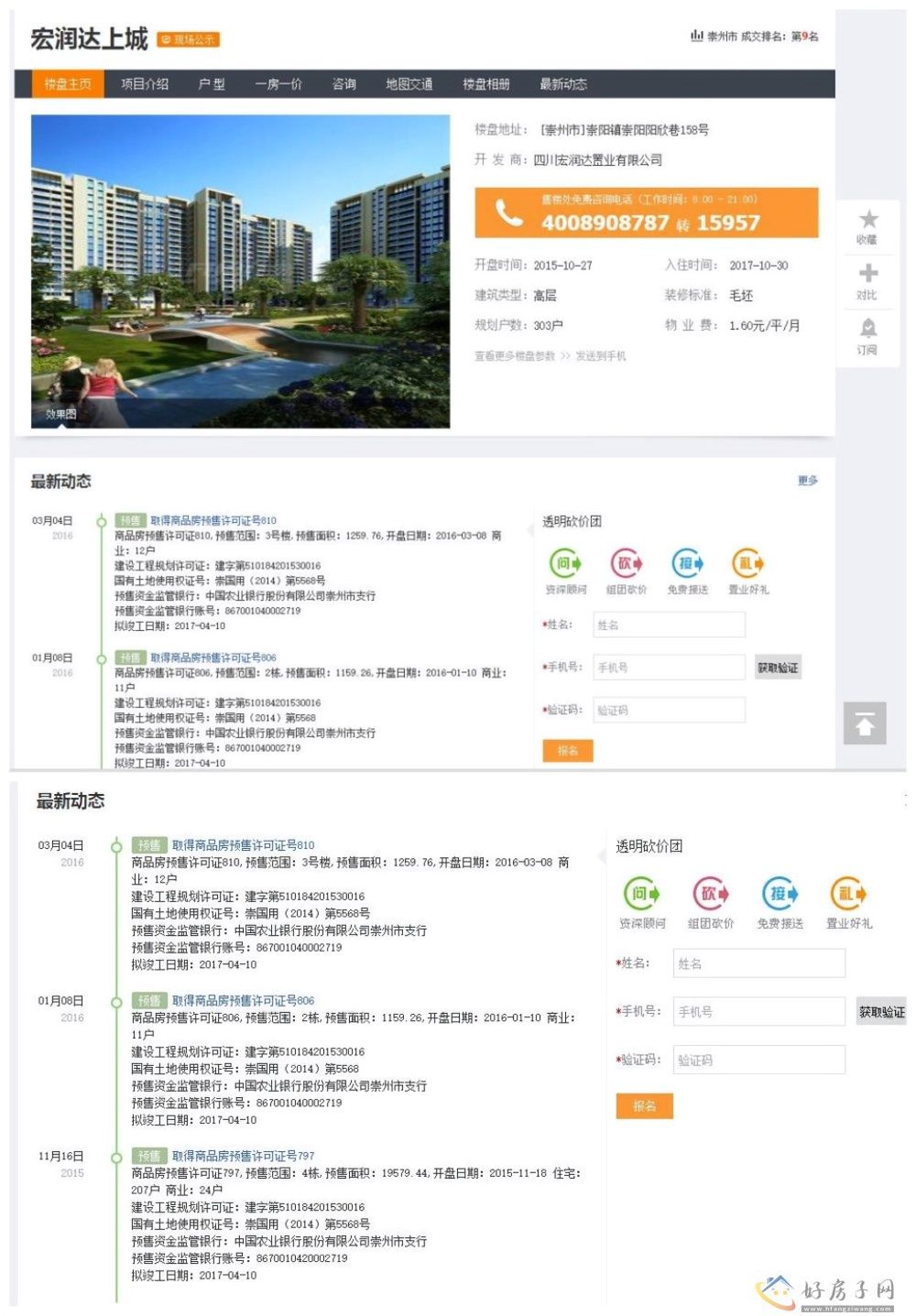The width and height of the screenshot is (916, 1316).
Task: Click the 崇州市成交排名 bar chart icon
Action: click(x=696, y=37)
